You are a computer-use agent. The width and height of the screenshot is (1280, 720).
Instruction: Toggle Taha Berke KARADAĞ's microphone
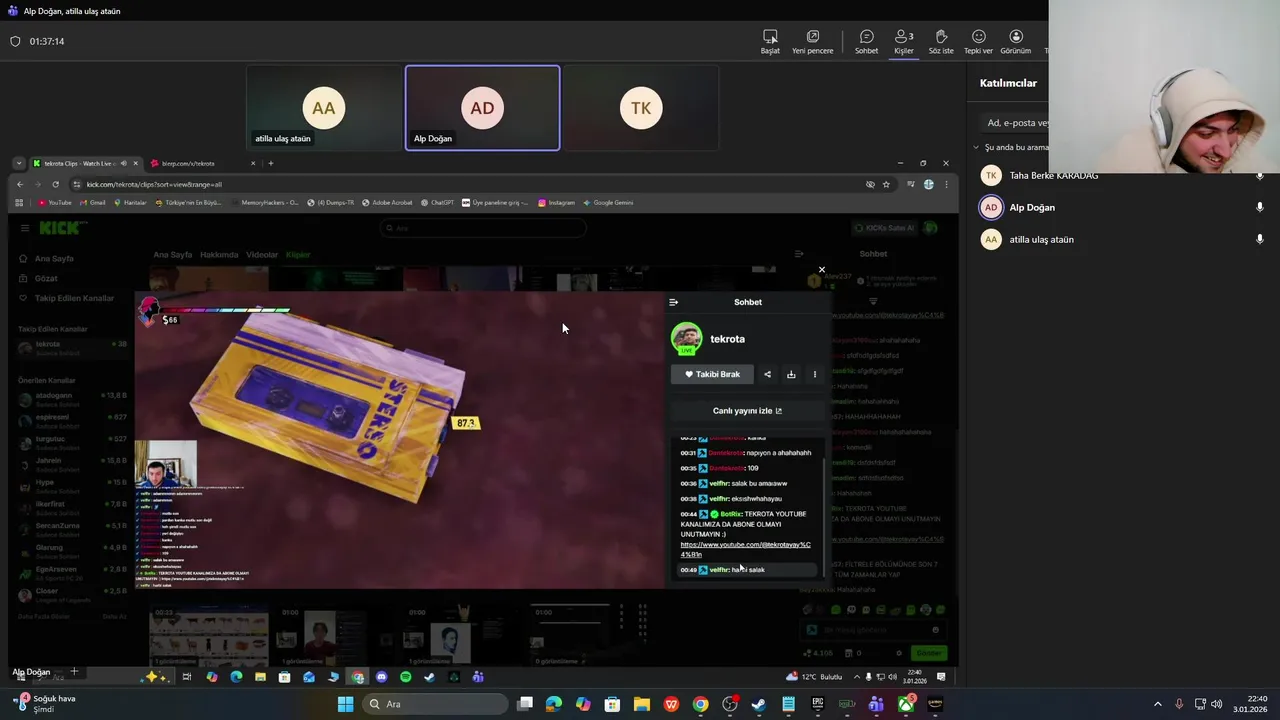pyautogui.click(x=1260, y=176)
